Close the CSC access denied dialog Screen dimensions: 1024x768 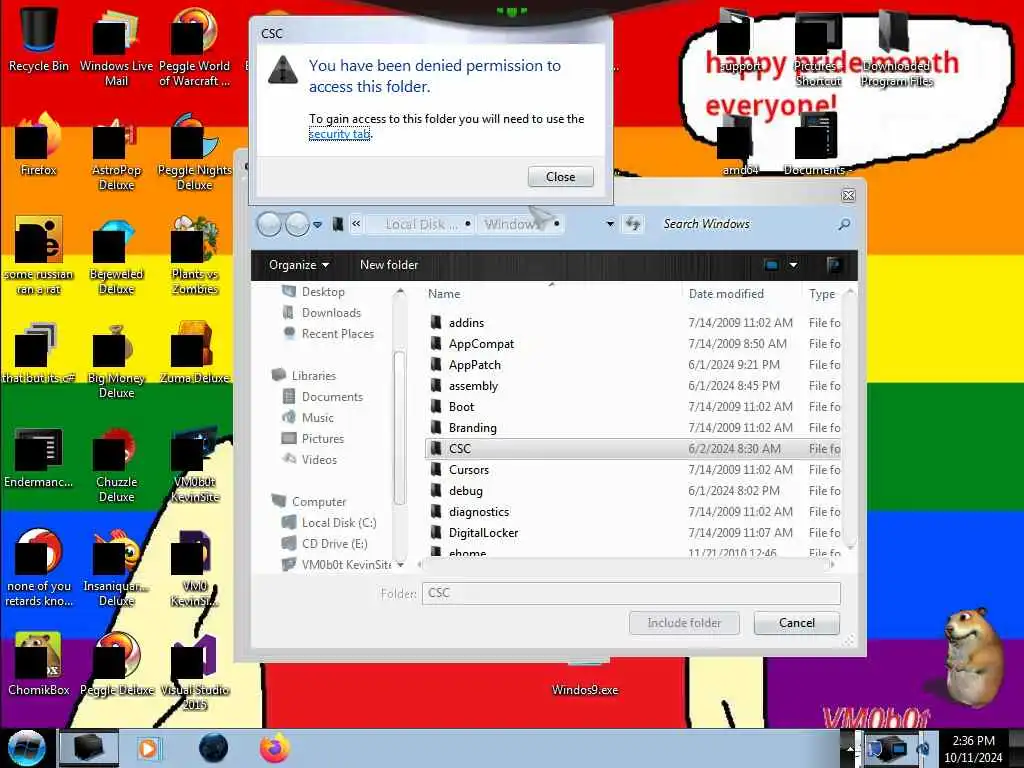click(560, 176)
